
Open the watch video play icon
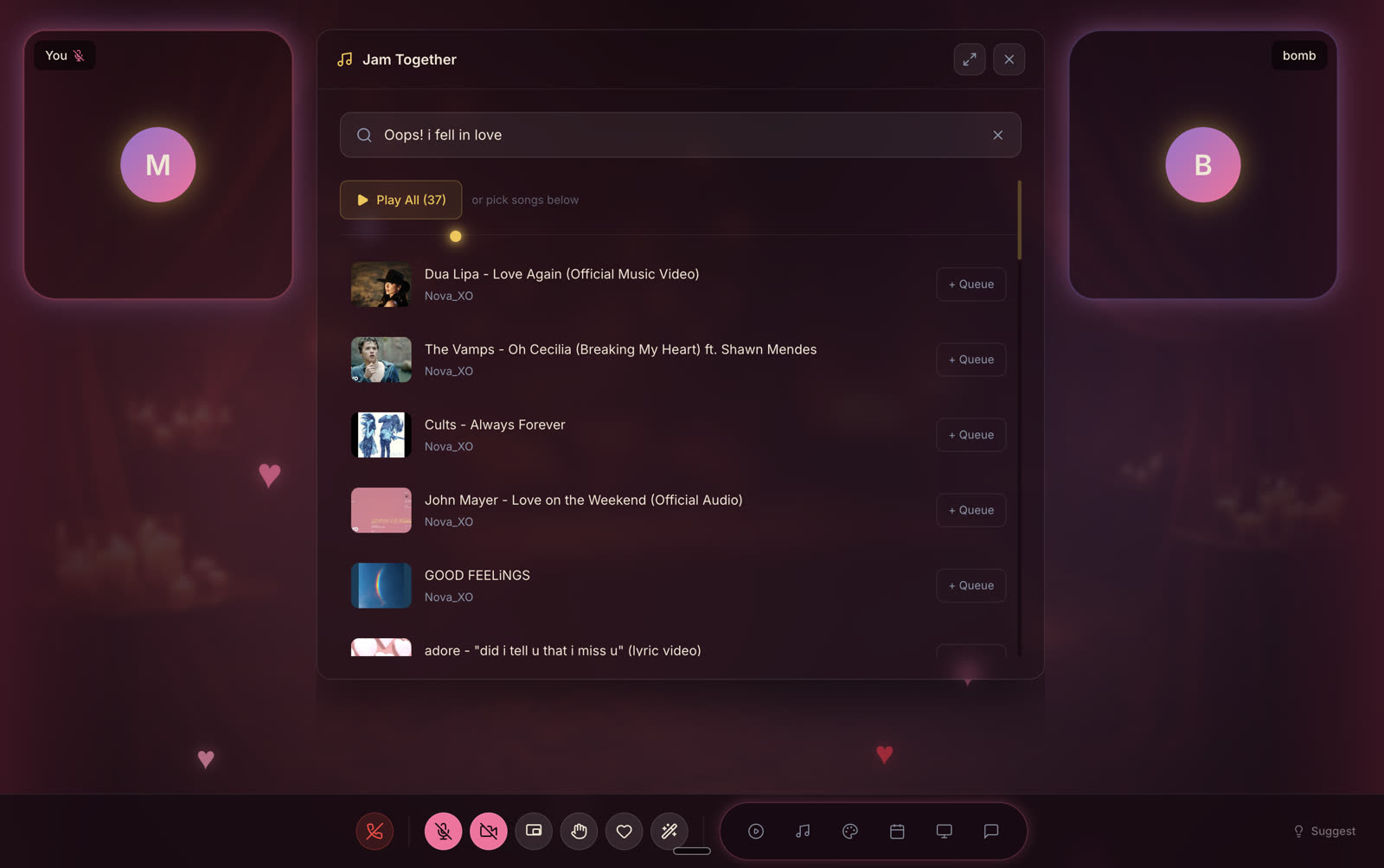[x=756, y=832]
